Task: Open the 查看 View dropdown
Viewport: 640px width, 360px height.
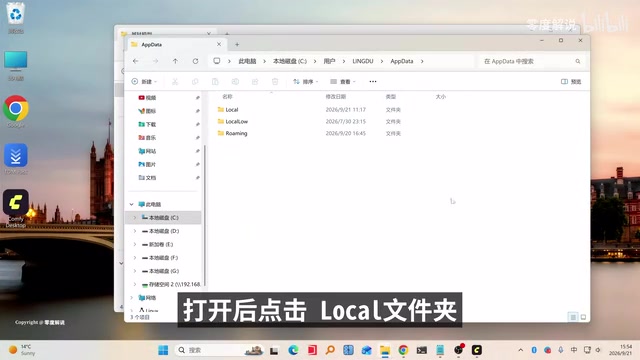Action: [343, 82]
